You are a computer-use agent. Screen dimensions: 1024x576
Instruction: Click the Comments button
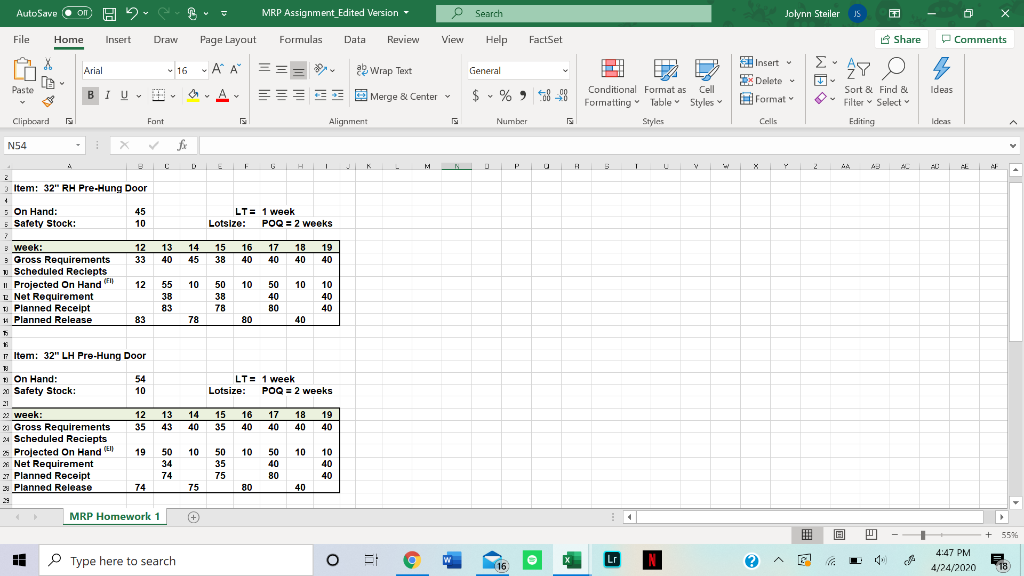point(974,39)
